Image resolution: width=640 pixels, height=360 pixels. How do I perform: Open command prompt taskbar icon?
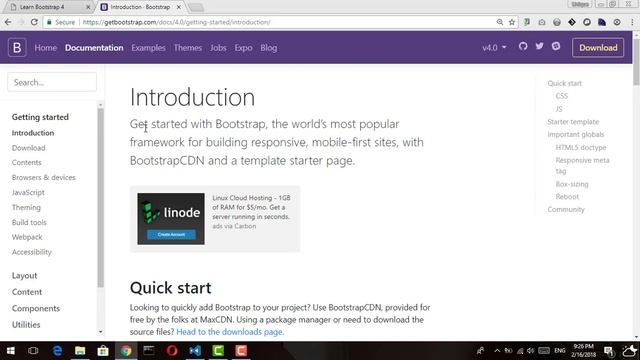[x=149, y=351]
